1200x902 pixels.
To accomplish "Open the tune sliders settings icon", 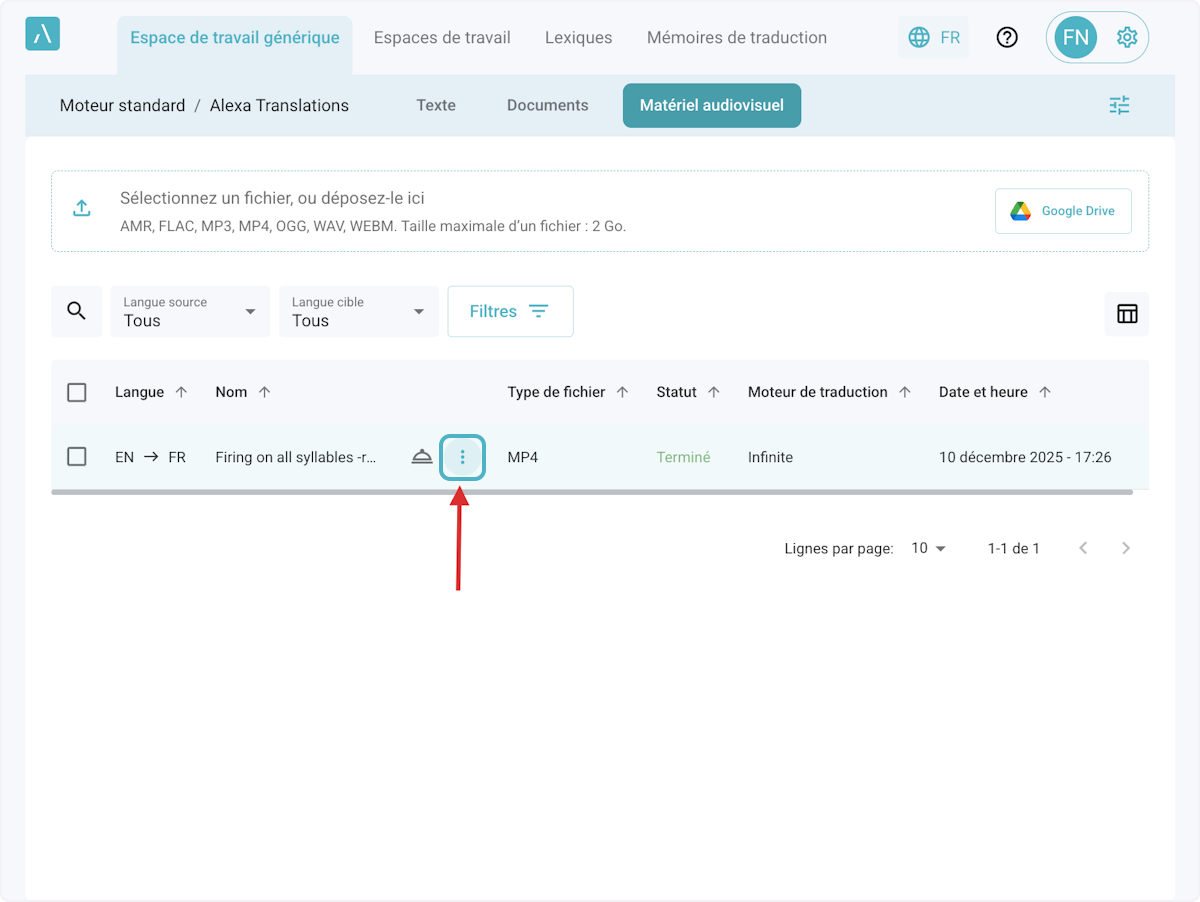I will (1119, 105).
